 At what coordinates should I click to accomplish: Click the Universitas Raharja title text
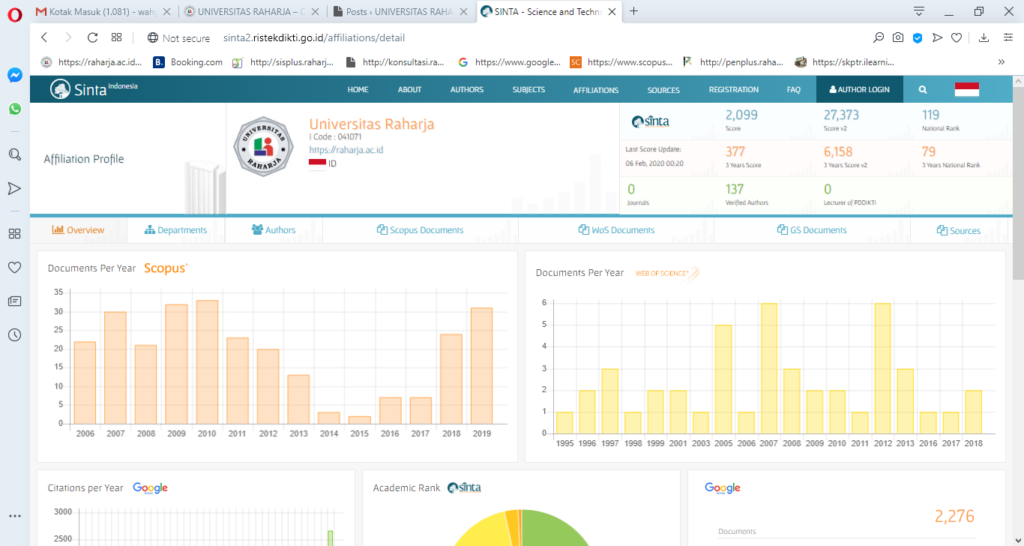372,124
